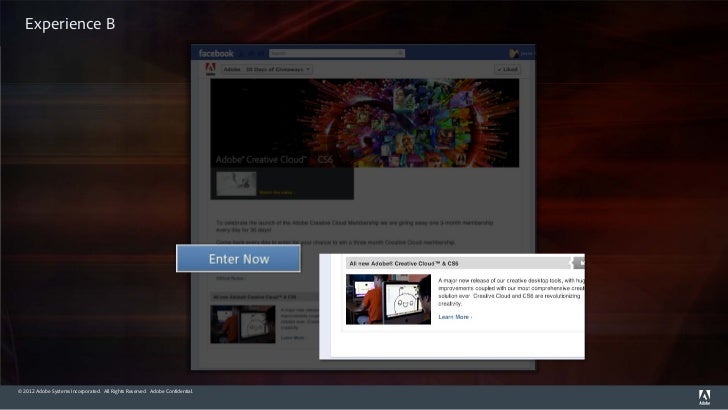Click the facebook logo in the header
728x410 pixels.
[x=216, y=53]
